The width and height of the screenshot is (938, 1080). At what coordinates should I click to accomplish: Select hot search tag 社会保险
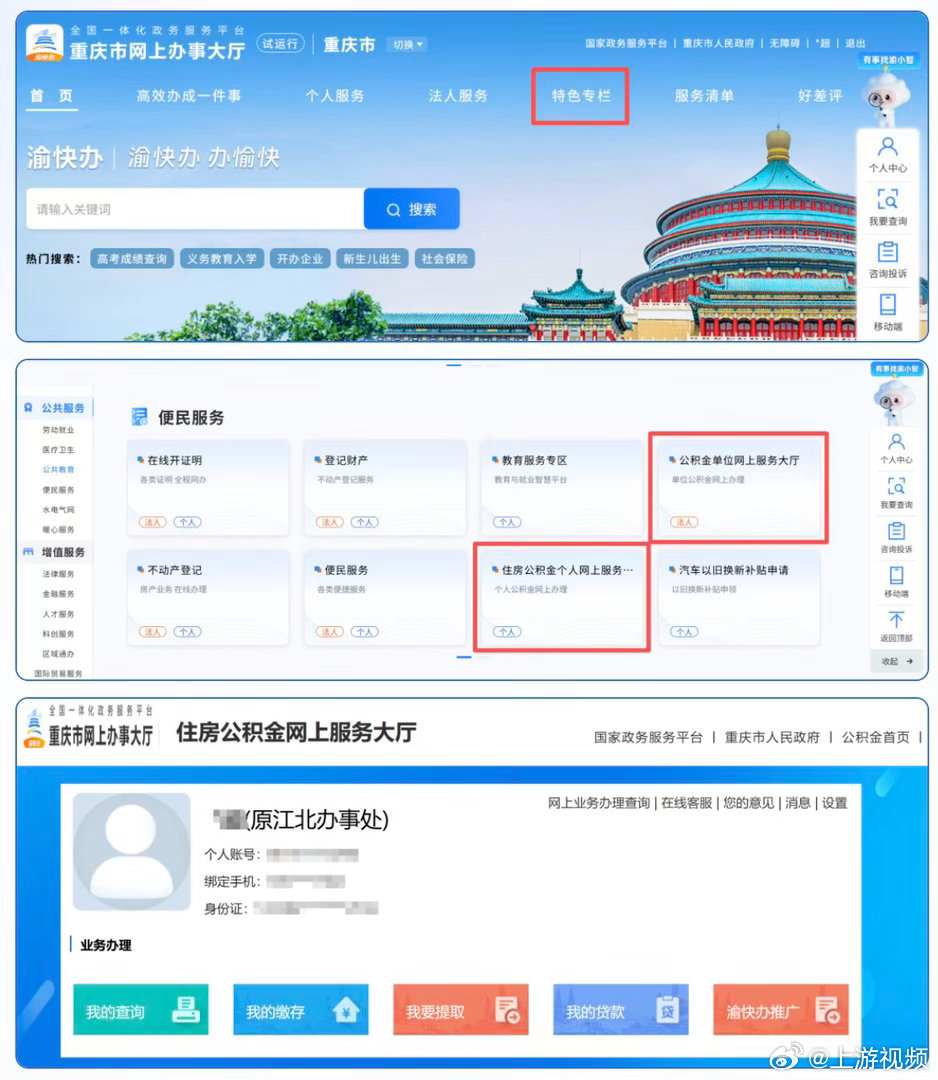click(x=444, y=259)
